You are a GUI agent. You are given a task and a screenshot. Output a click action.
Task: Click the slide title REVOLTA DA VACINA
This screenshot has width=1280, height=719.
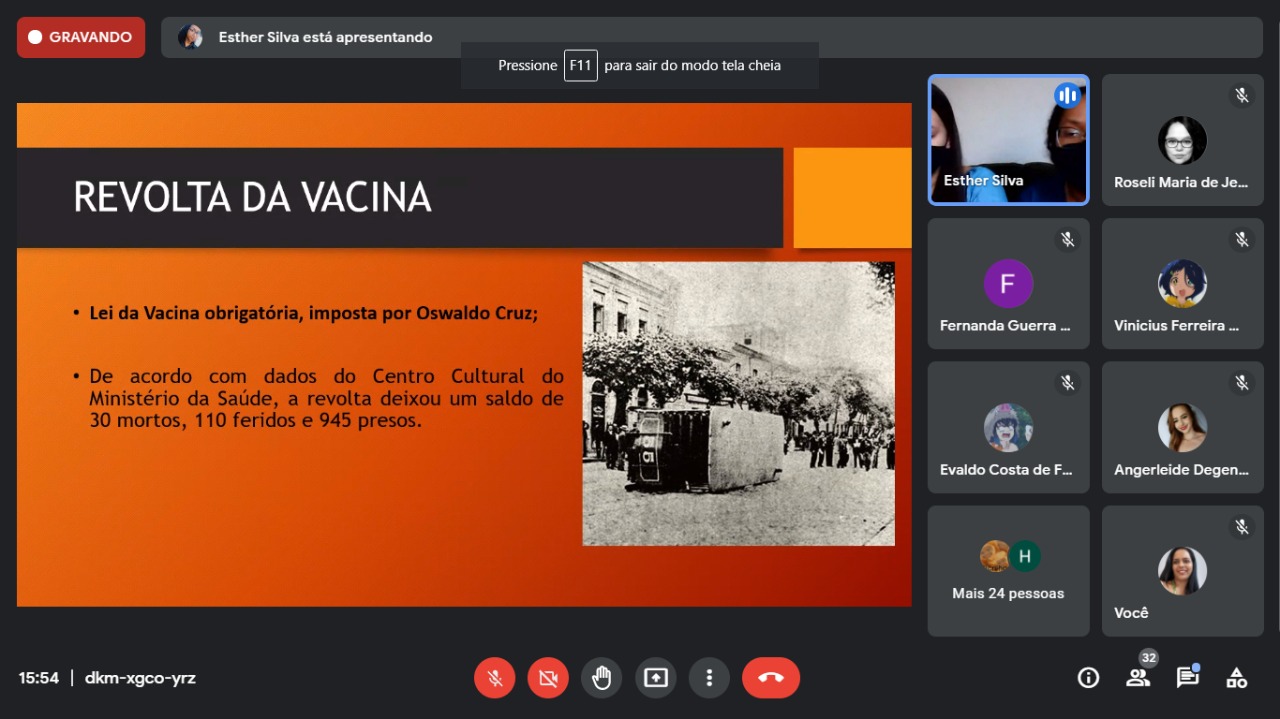click(252, 198)
